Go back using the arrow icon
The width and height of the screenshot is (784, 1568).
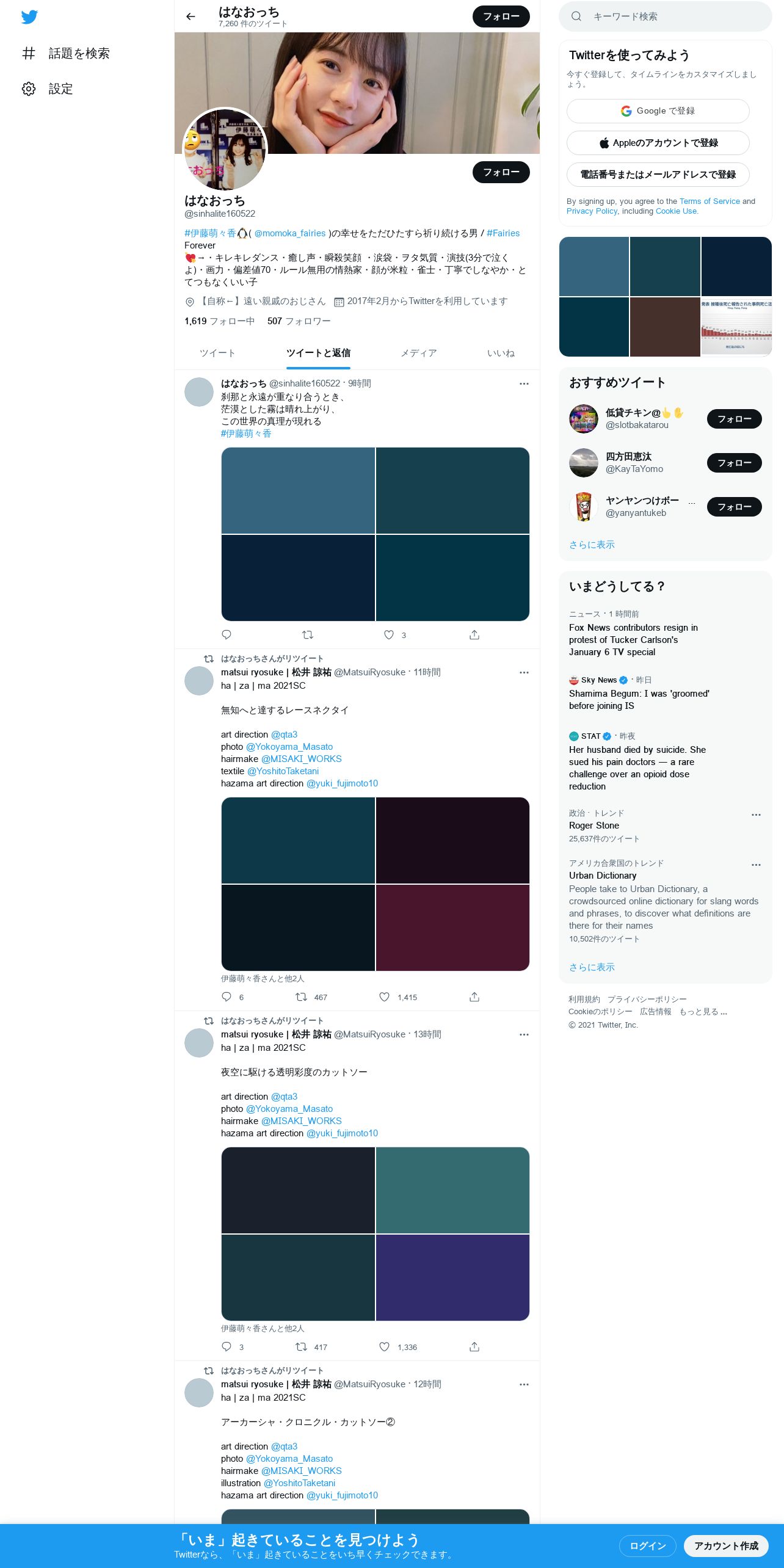tap(191, 16)
